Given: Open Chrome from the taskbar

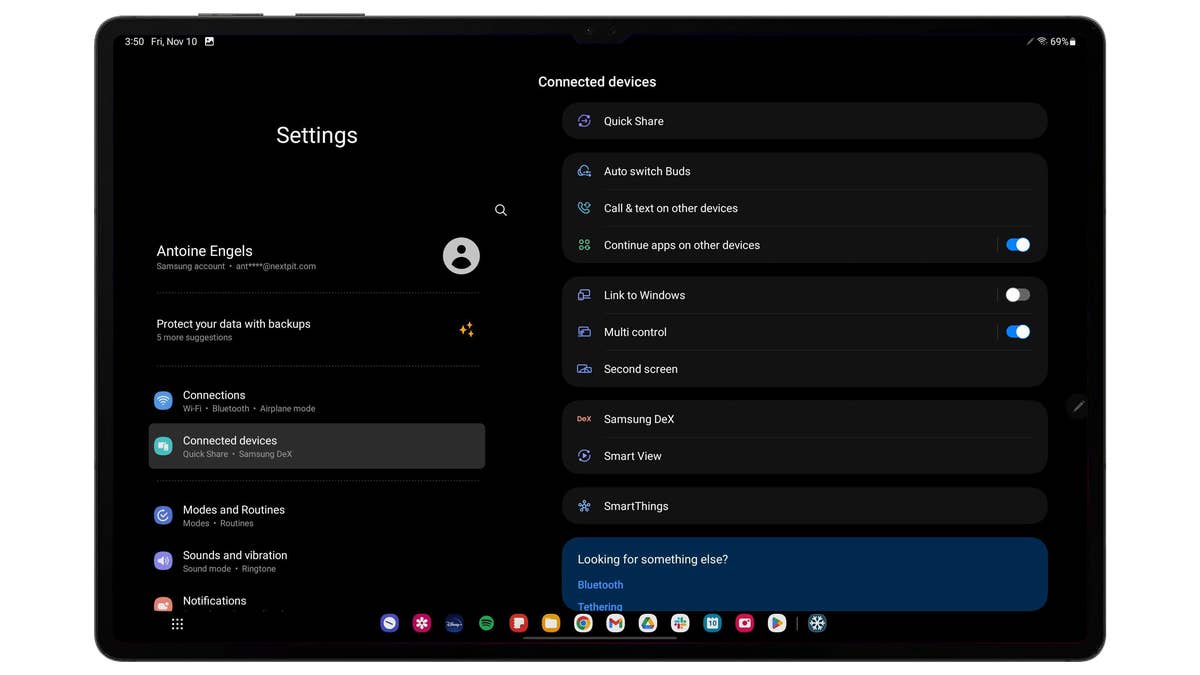Looking at the screenshot, I should (x=583, y=623).
